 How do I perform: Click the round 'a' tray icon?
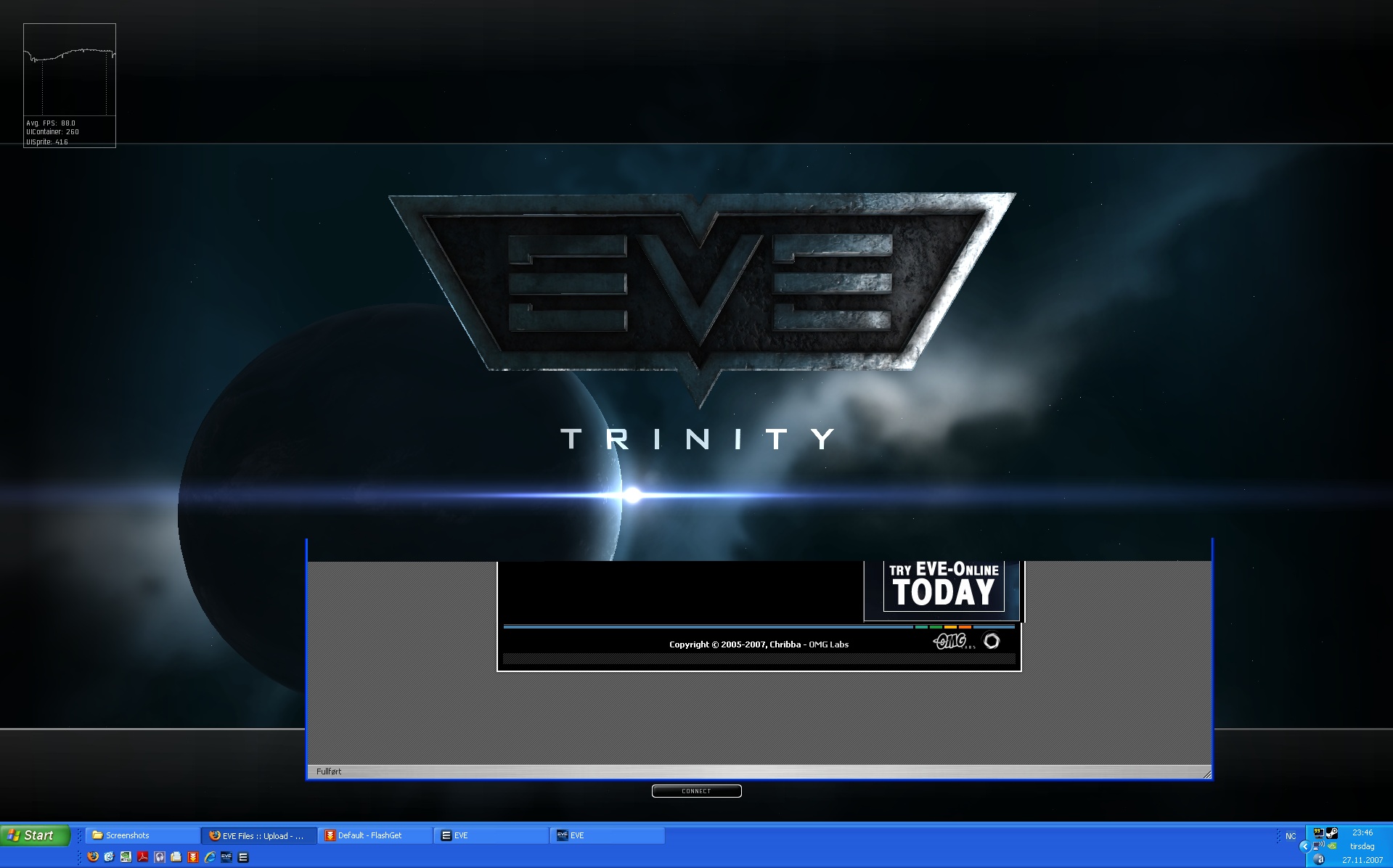point(1319,860)
